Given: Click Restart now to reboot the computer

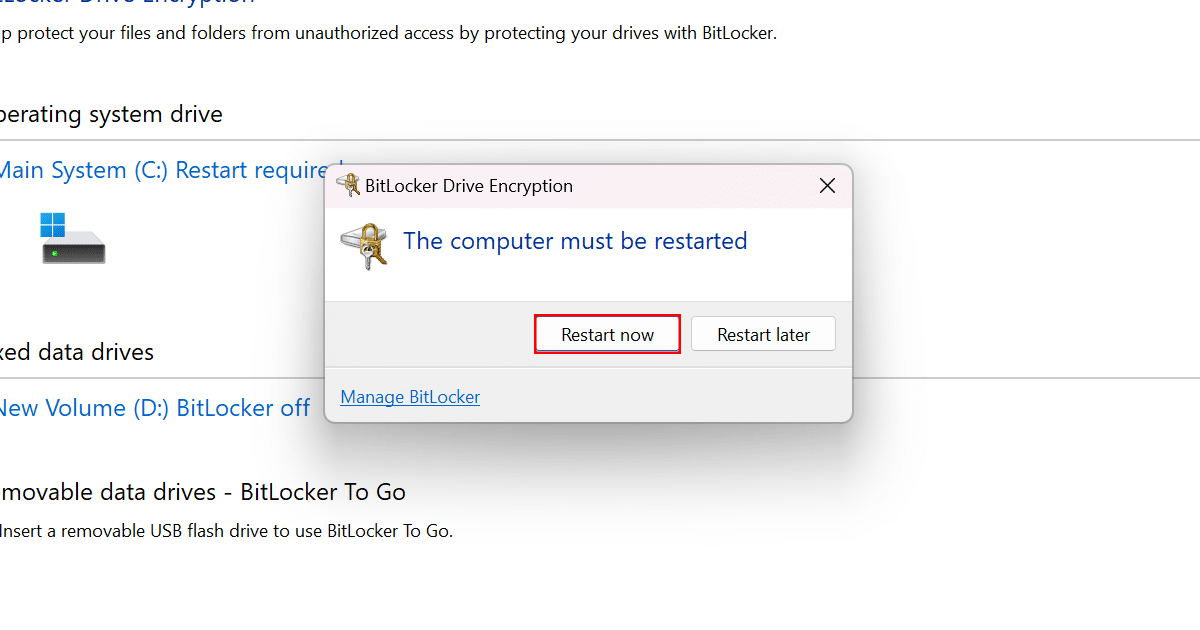Looking at the screenshot, I should (607, 333).
